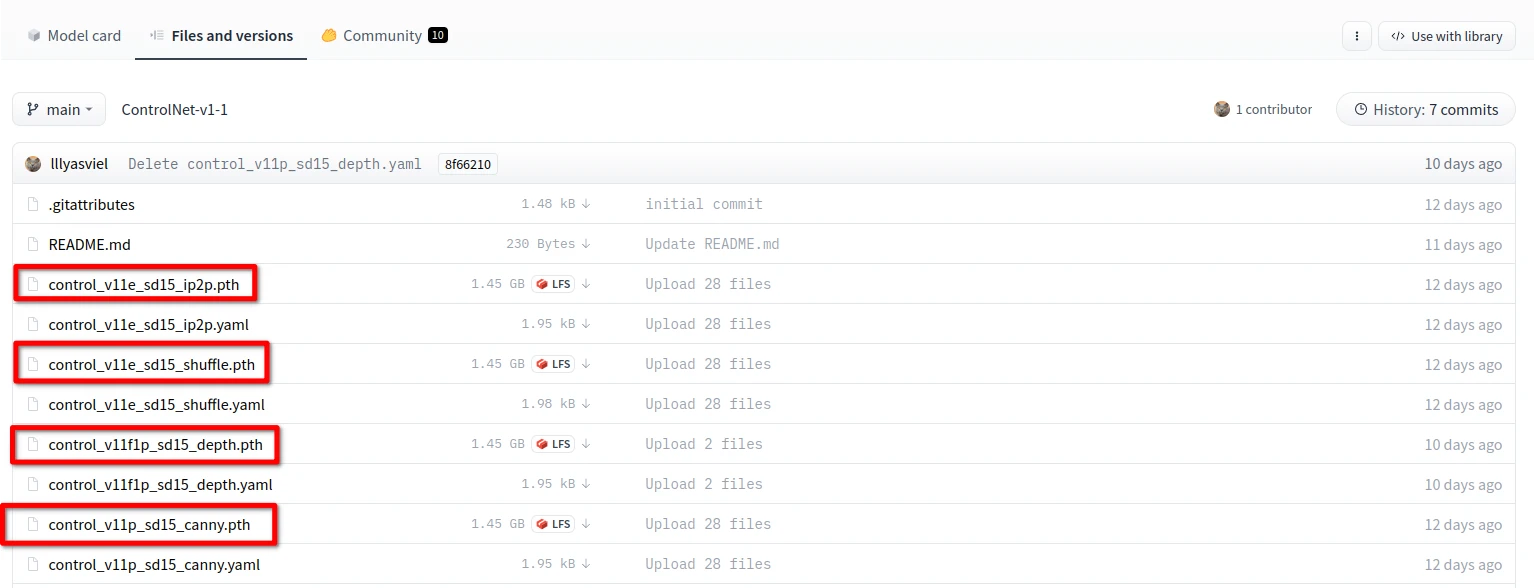Image resolution: width=1534 pixels, height=588 pixels.
Task: Click the '10 days ago' timestamp of latest commit
Action: [1463, 164]
